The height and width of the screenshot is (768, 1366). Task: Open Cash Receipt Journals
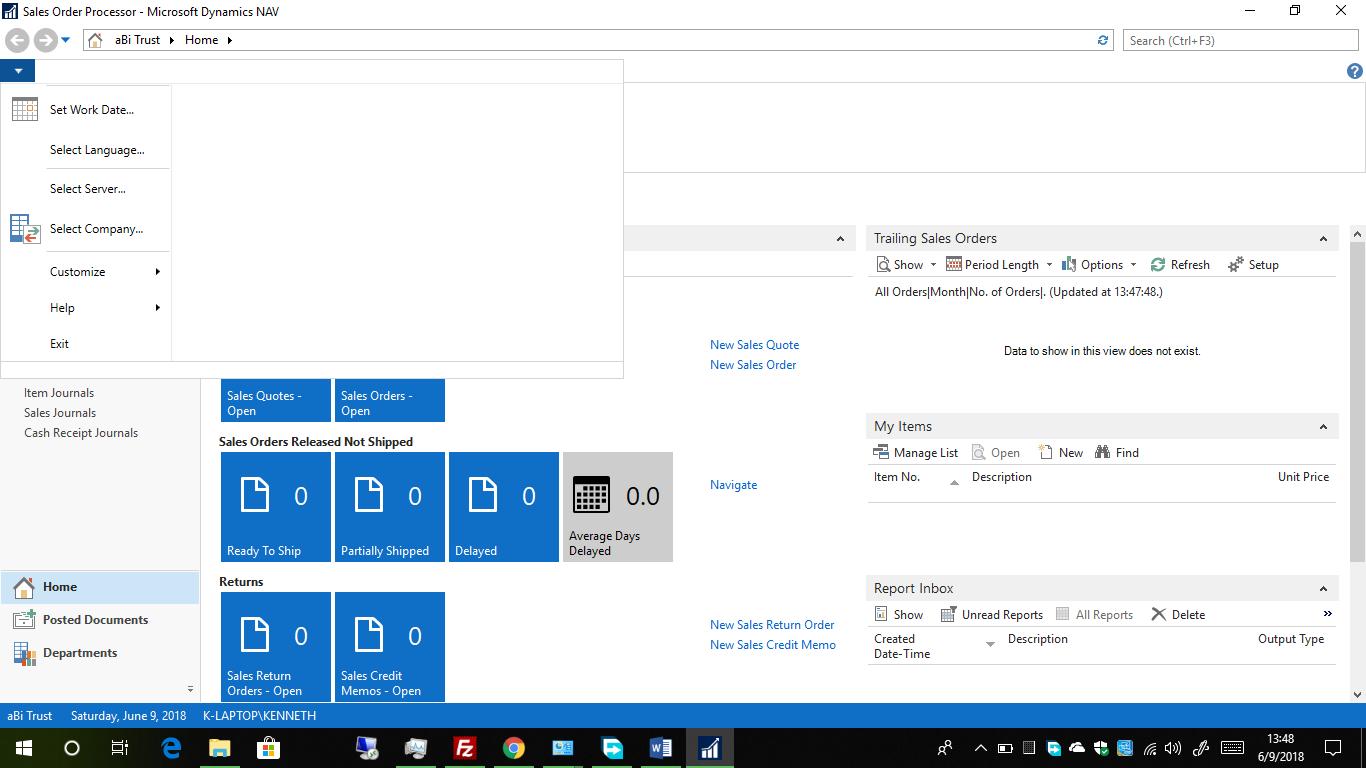[81, 433]
